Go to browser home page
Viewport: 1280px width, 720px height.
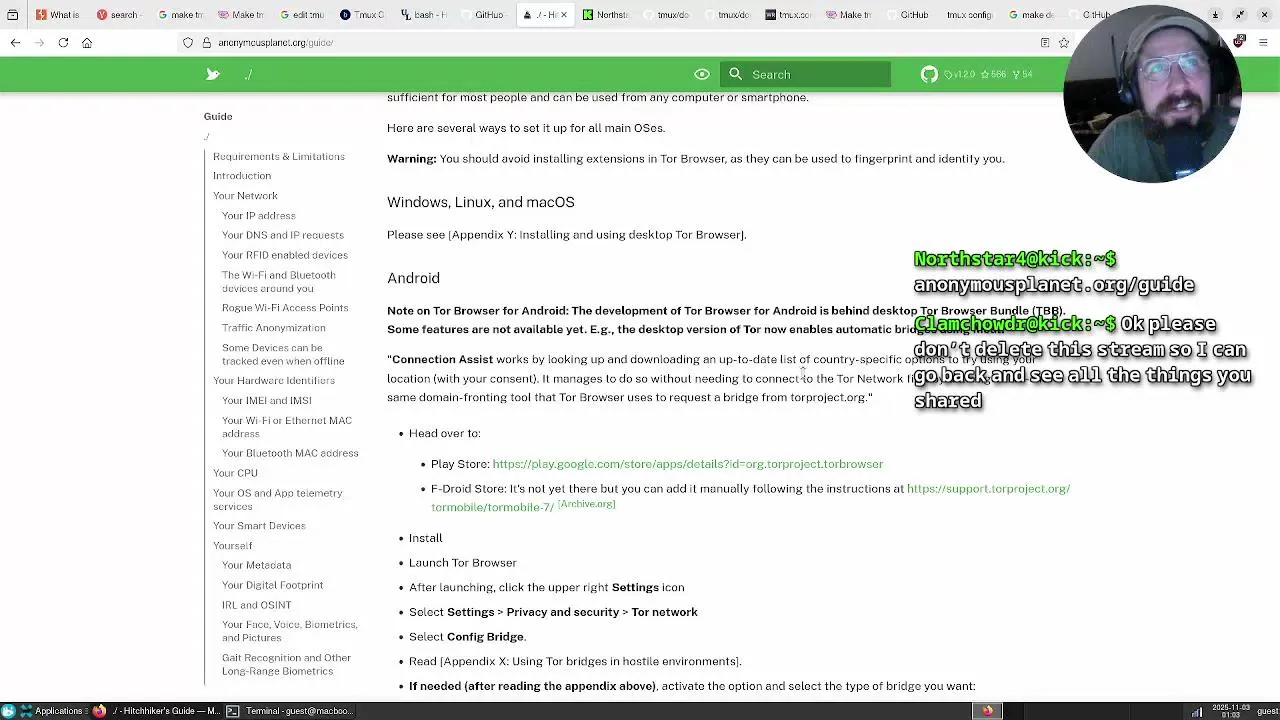(87, 43)
